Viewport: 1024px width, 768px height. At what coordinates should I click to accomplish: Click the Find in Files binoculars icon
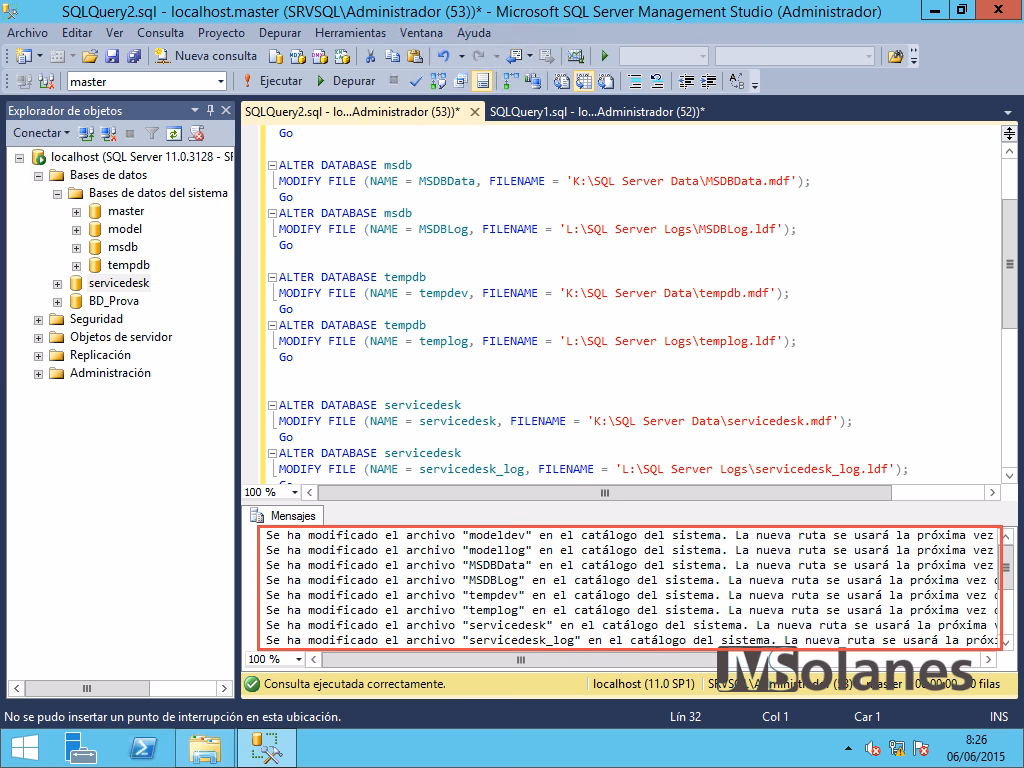pyautogui.click(x=895, y=56)
